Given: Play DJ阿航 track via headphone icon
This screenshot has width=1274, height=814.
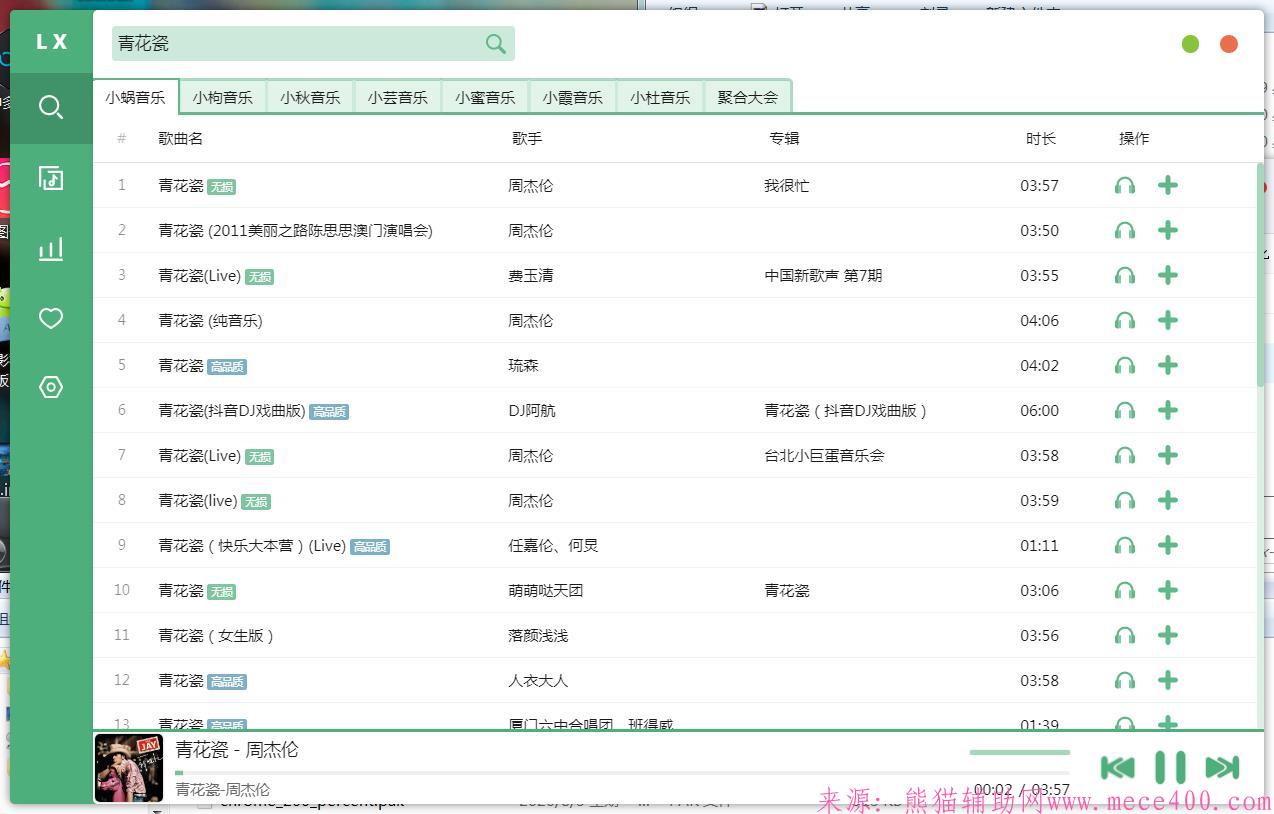Looking at the screenshot, I should [x=1125, y=411].
